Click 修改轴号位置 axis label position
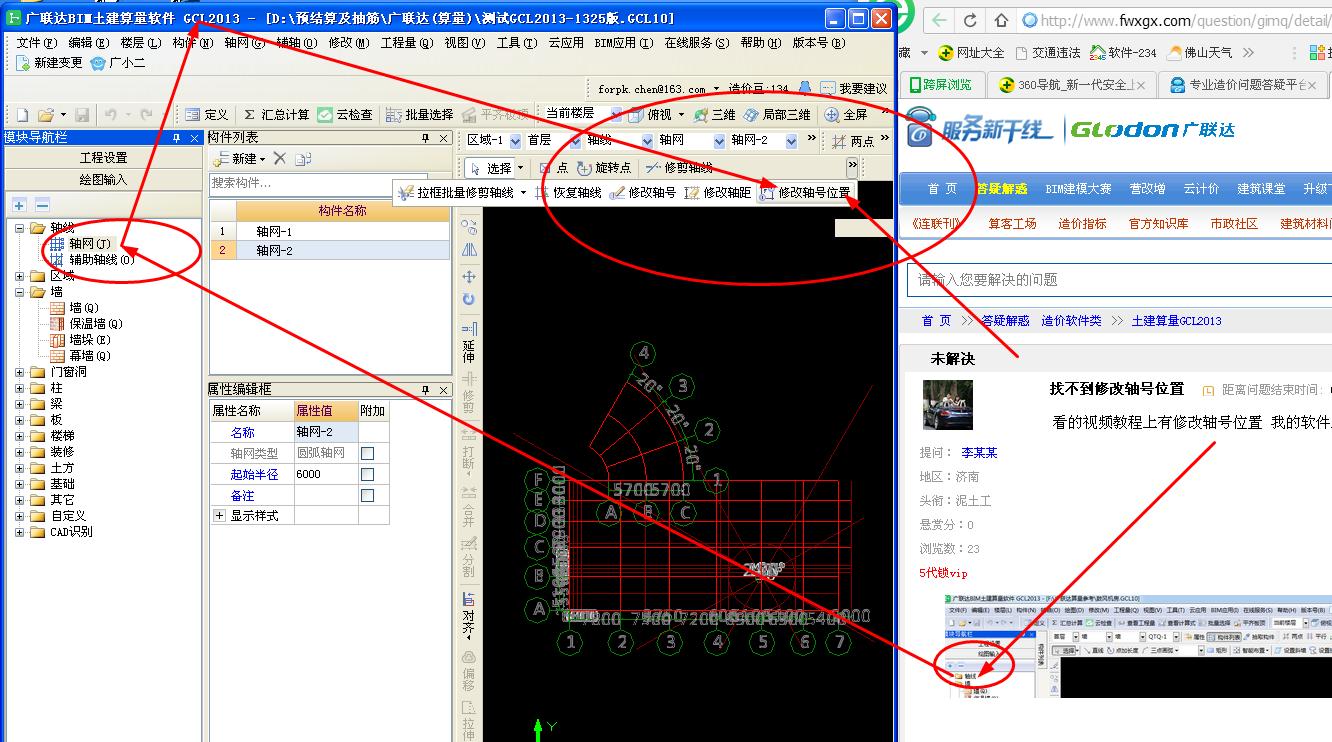1332x742 pixels. 805,192
